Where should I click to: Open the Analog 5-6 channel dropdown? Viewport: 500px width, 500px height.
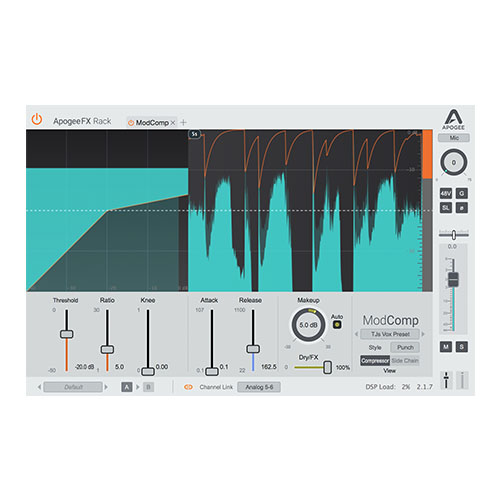tap(259, 387)
